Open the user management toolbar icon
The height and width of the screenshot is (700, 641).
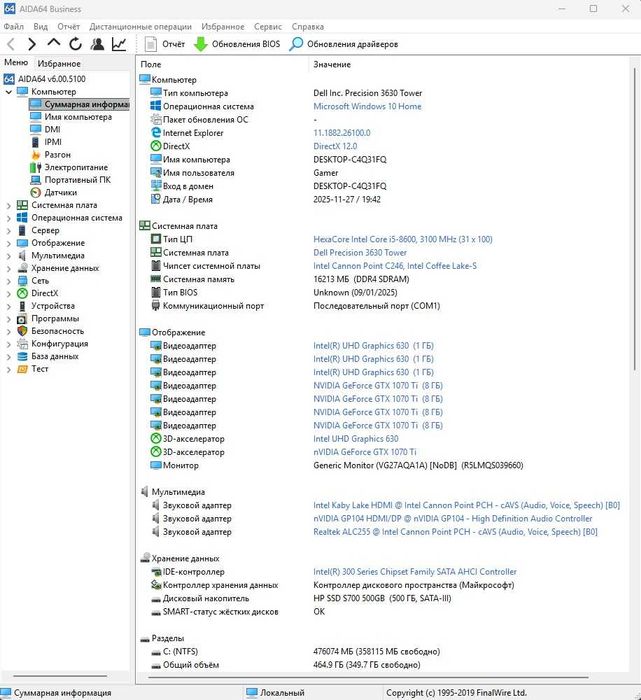[97, 44]
